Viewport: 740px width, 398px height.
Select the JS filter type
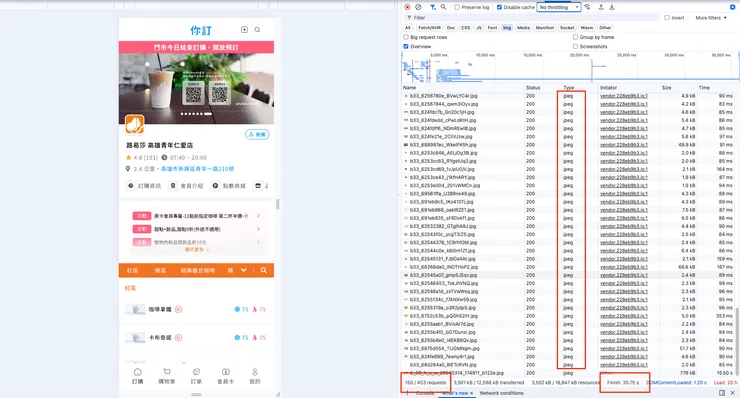pos(479,27)
